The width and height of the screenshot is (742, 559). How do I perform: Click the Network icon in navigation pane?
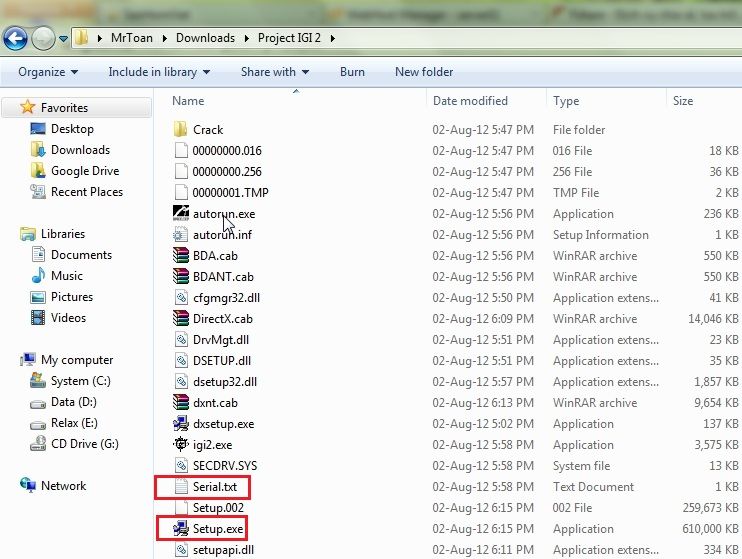pyautogui.click(x=28, y=485)
